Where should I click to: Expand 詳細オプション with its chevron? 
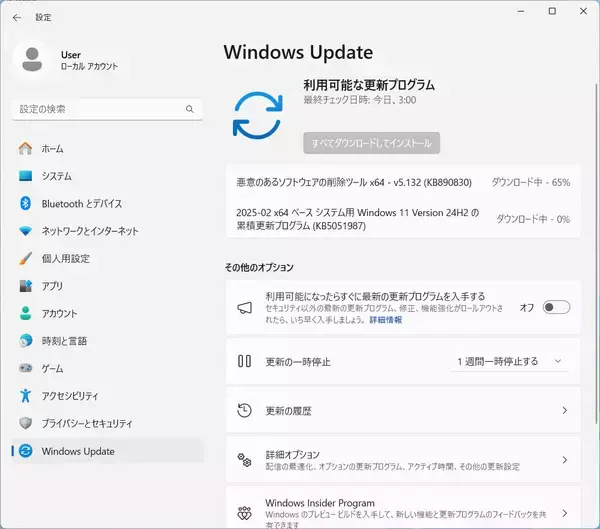click(x=564, y=460)
